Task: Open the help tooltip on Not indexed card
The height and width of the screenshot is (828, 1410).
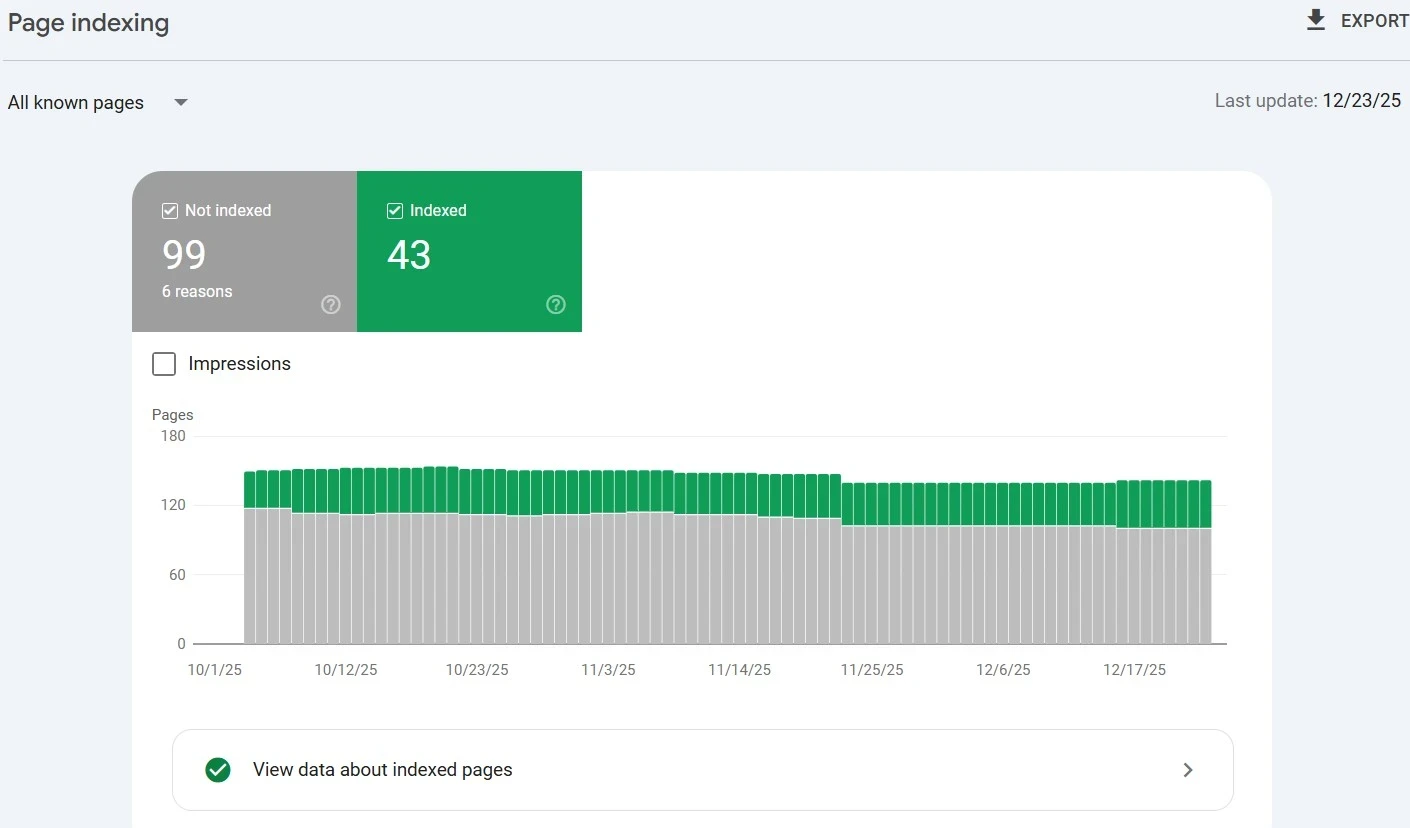Action: [x=330, y=305]
